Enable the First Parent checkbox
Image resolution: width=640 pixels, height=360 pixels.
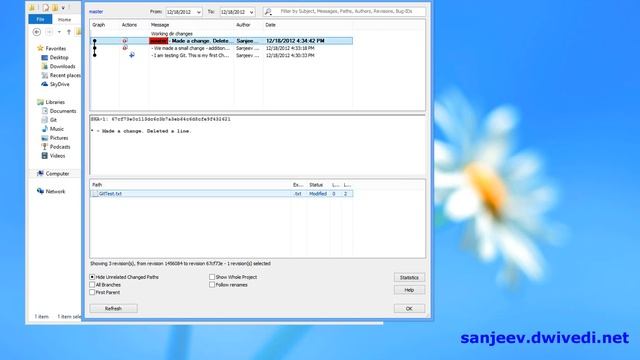pyautogui.click(x=92, y=292)
